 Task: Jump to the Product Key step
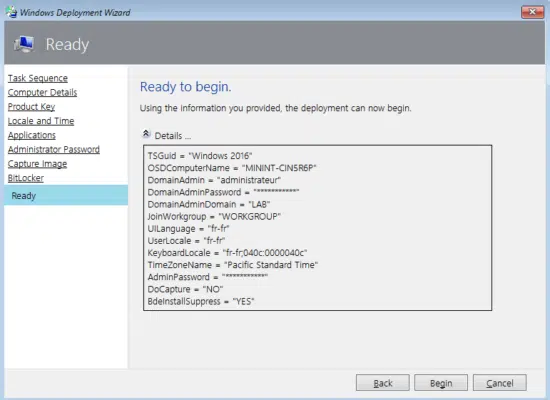(x=32, y=107)
